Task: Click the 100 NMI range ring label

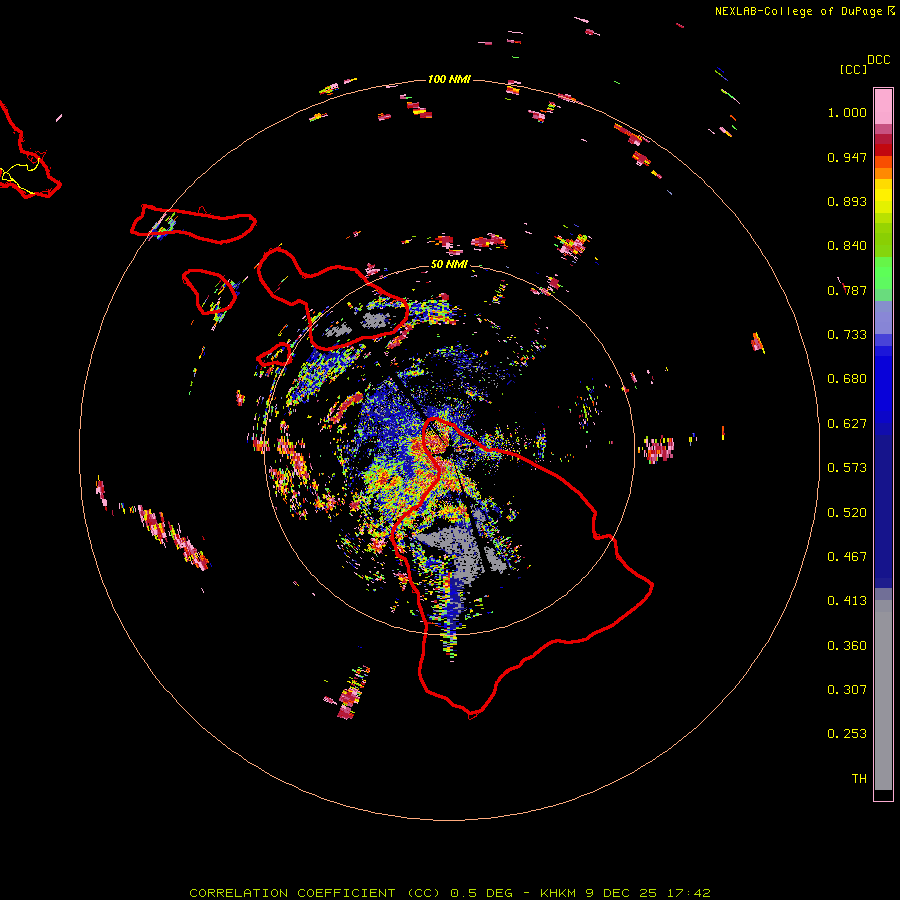Action: 449,79
